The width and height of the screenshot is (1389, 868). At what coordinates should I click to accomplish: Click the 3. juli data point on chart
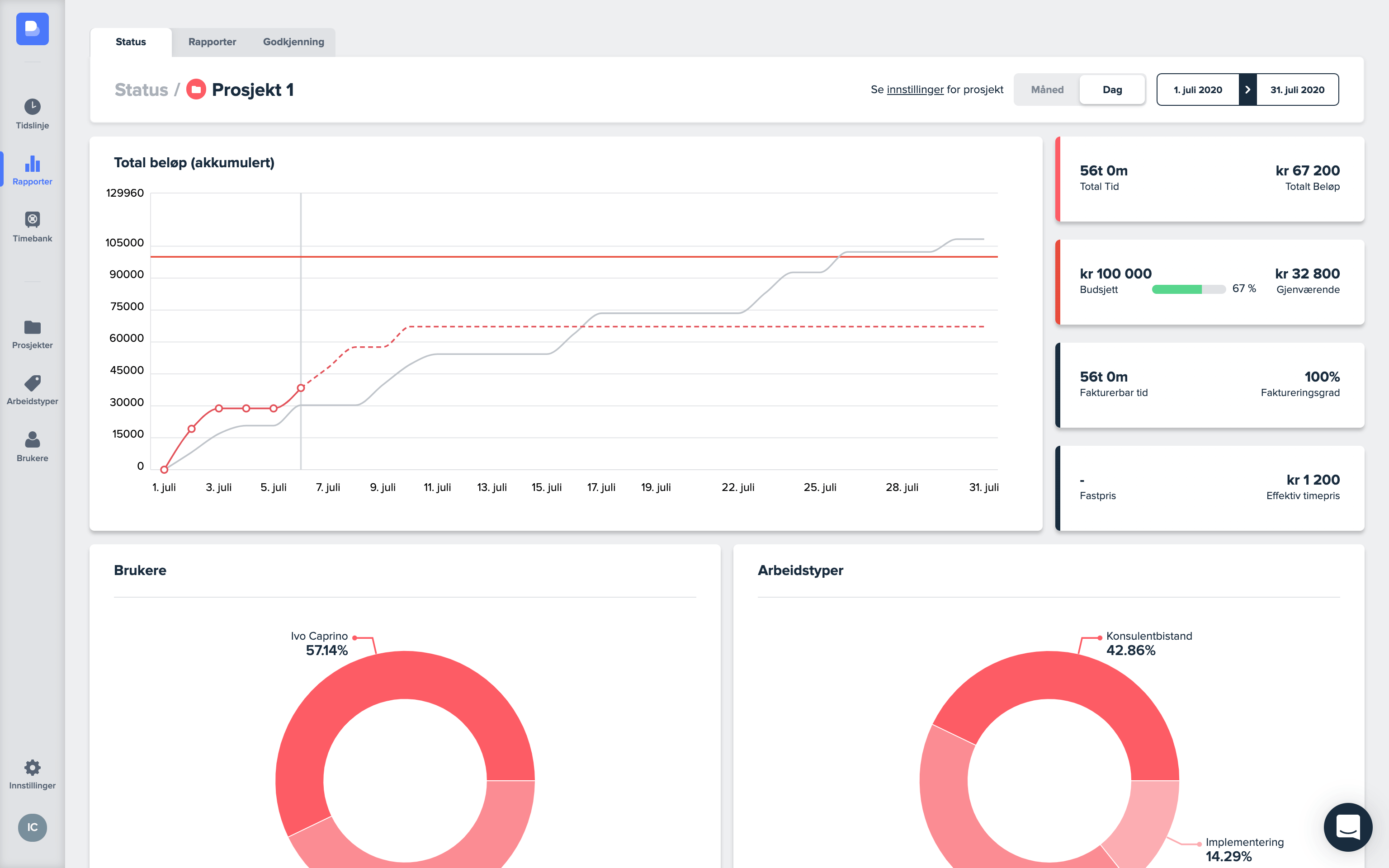click(219, 408)
